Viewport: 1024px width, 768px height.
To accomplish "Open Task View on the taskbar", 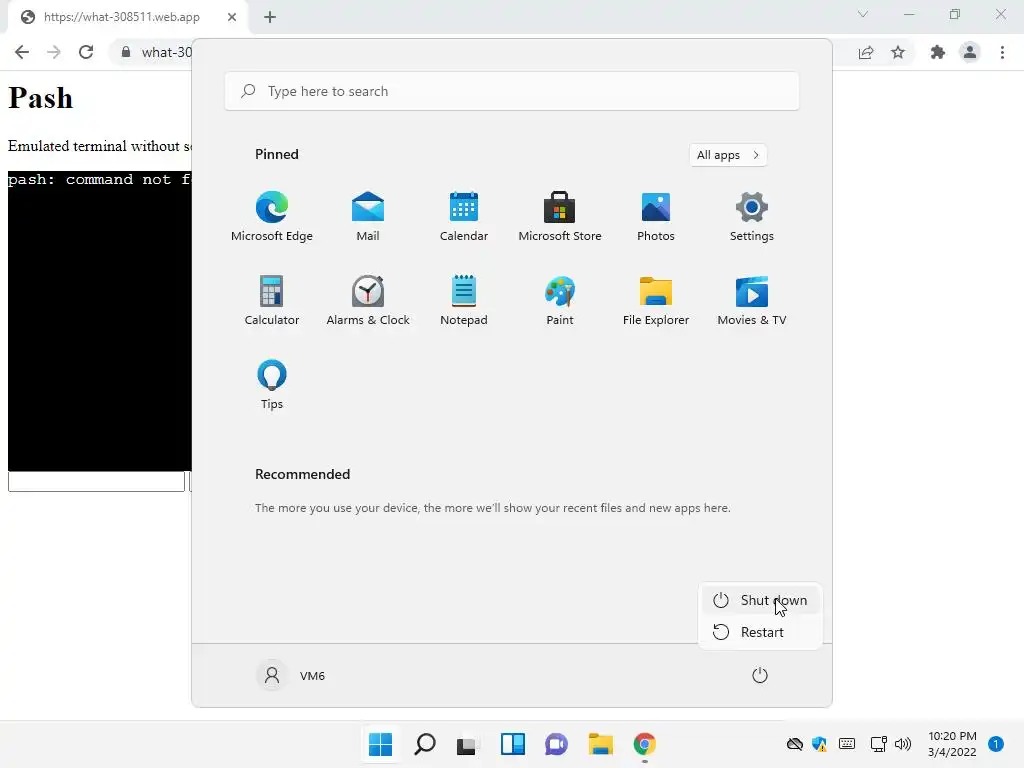I will 468,744.
